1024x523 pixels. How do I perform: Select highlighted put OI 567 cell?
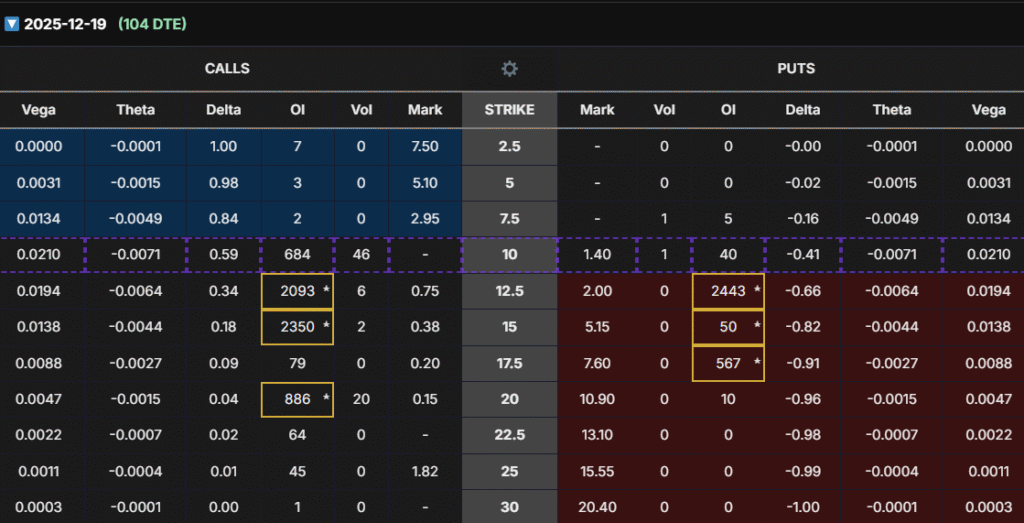728,363
